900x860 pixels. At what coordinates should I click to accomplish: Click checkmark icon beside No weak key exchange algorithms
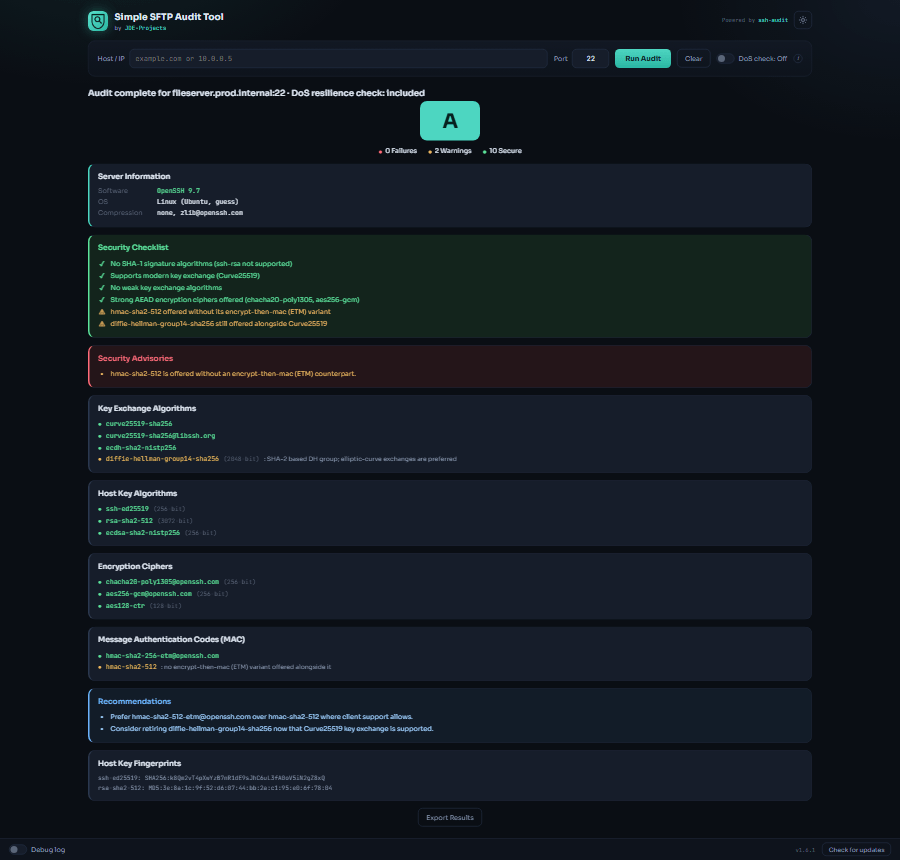pyautogui.click(x=102, y=288)
